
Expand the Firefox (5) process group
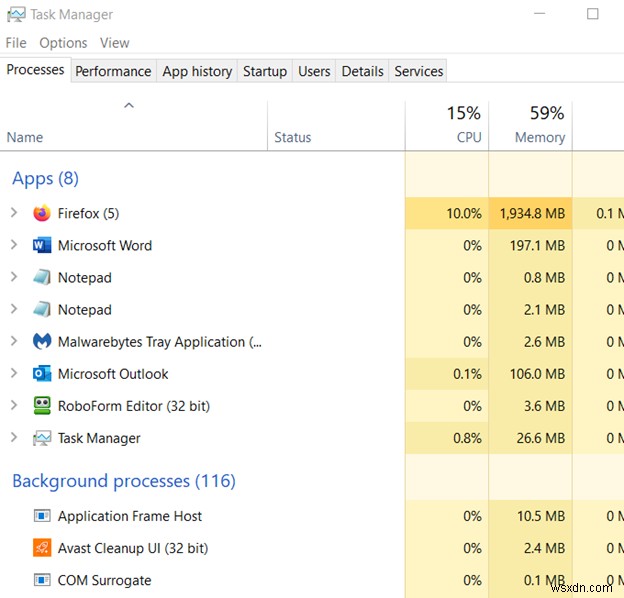pyautogui.click(x=14, y=213)
